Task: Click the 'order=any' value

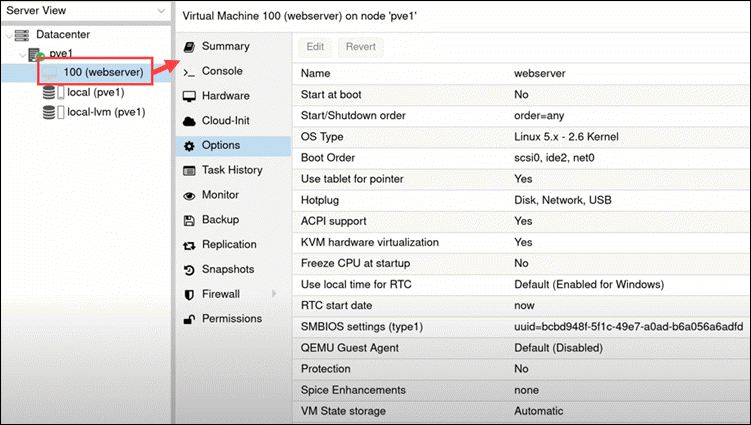Action: (x=539, y=115)
